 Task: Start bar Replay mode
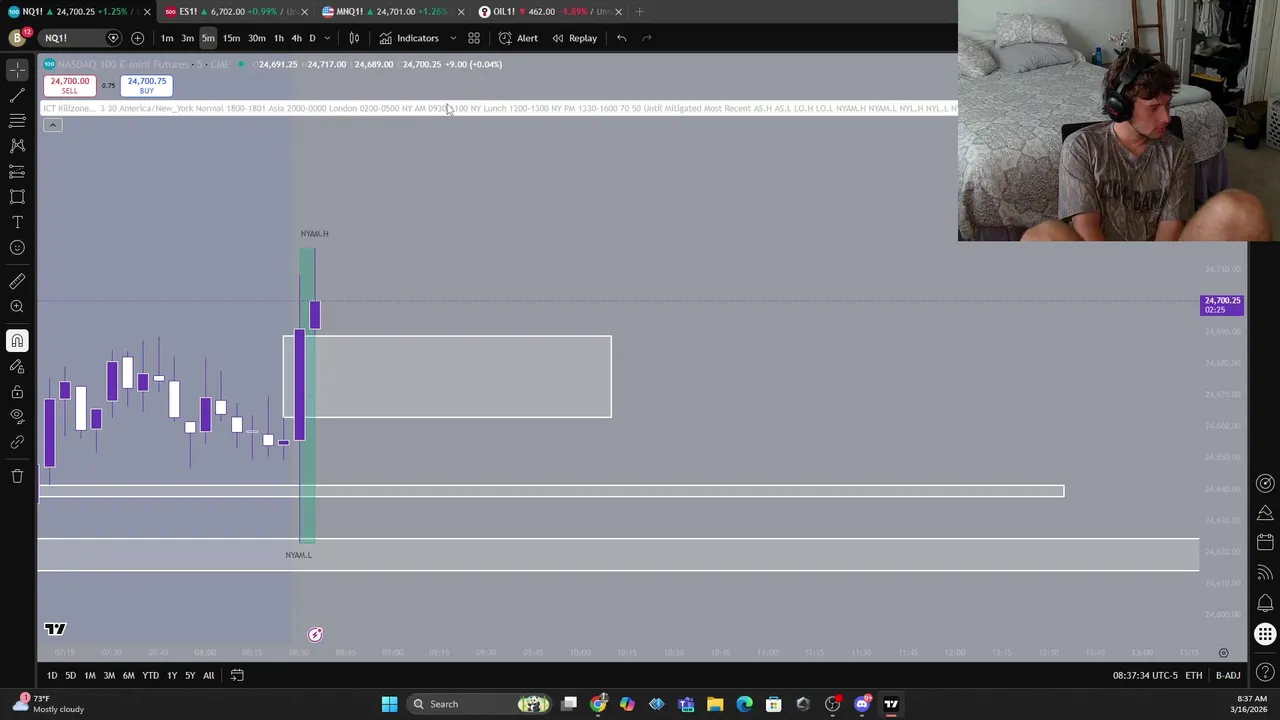pos(574,38)
